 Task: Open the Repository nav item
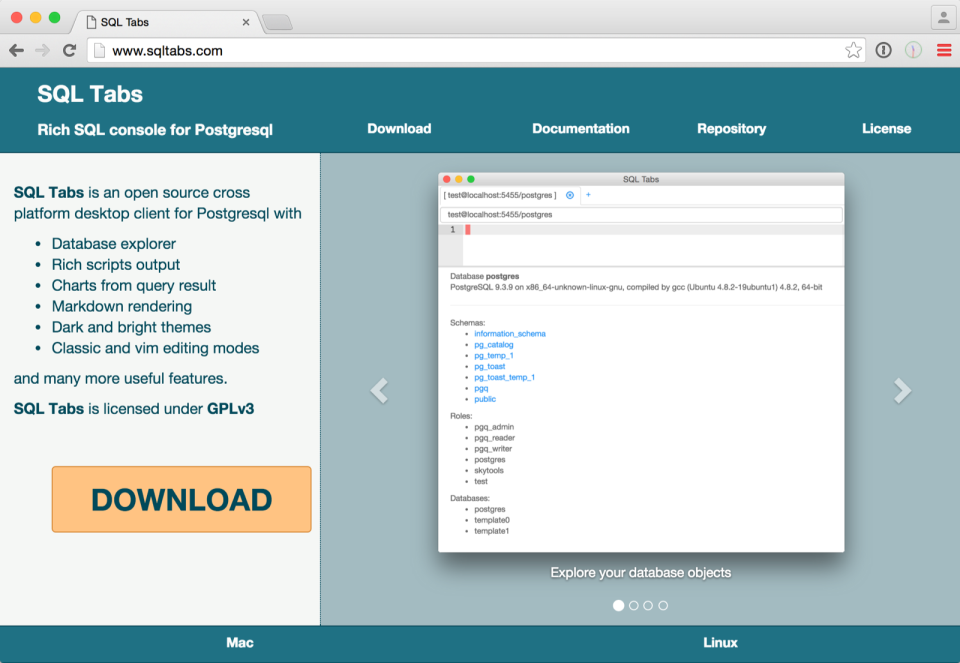[x=731, y=128]
